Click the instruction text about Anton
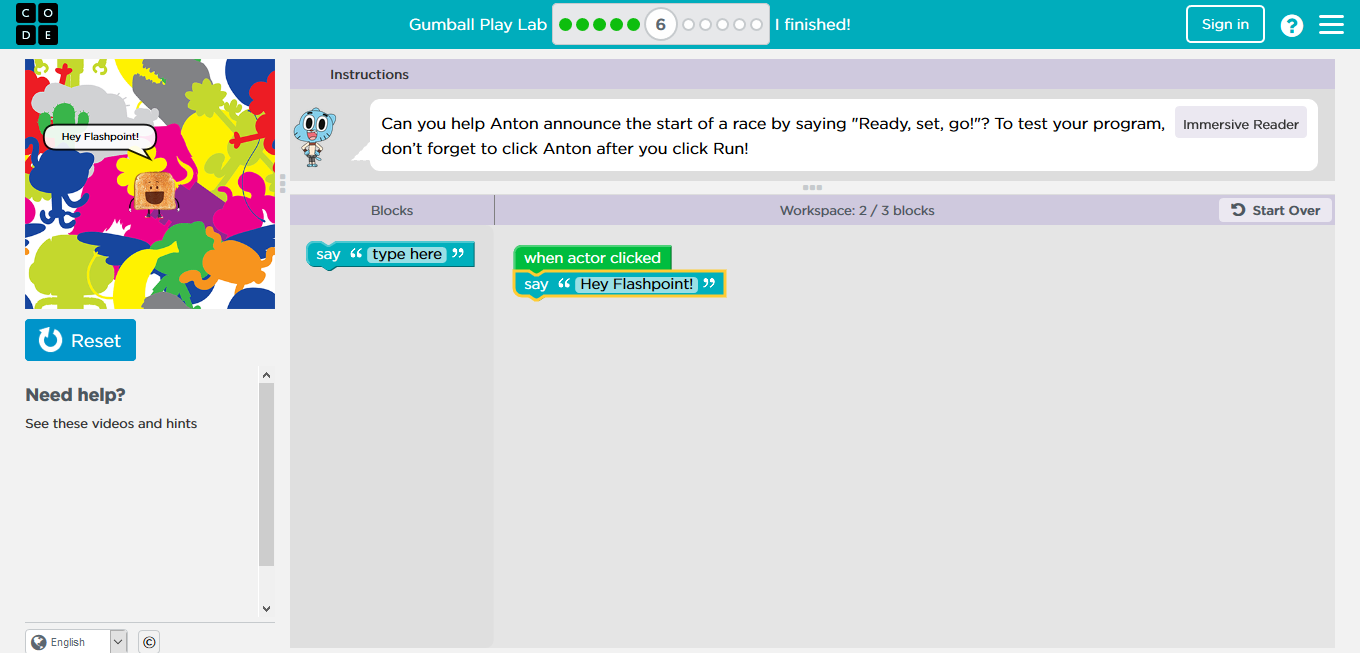1360x653 pixels. pyautogui.click(x=773, y=136)
